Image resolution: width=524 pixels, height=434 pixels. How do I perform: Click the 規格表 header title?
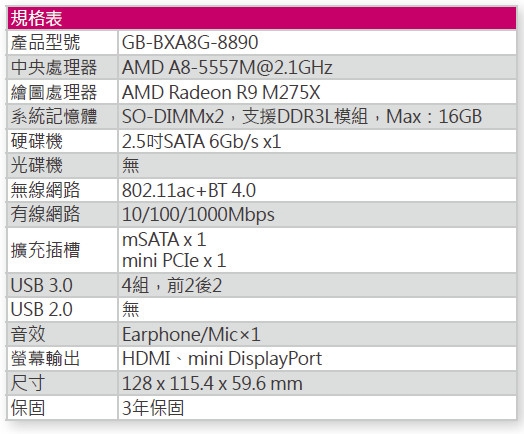pyautogui.click(x=36, y=18)
